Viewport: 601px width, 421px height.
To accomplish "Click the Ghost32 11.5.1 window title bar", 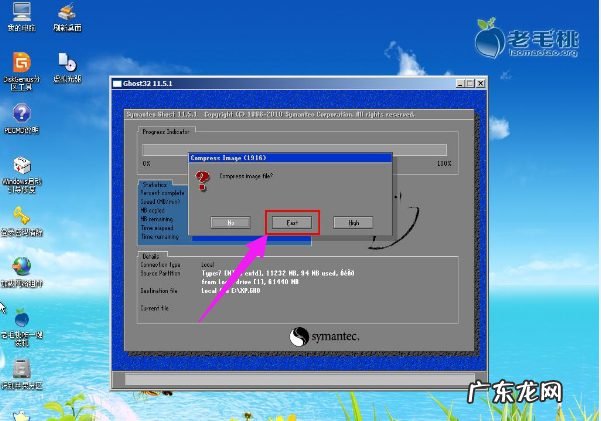I will pos(299,83).
